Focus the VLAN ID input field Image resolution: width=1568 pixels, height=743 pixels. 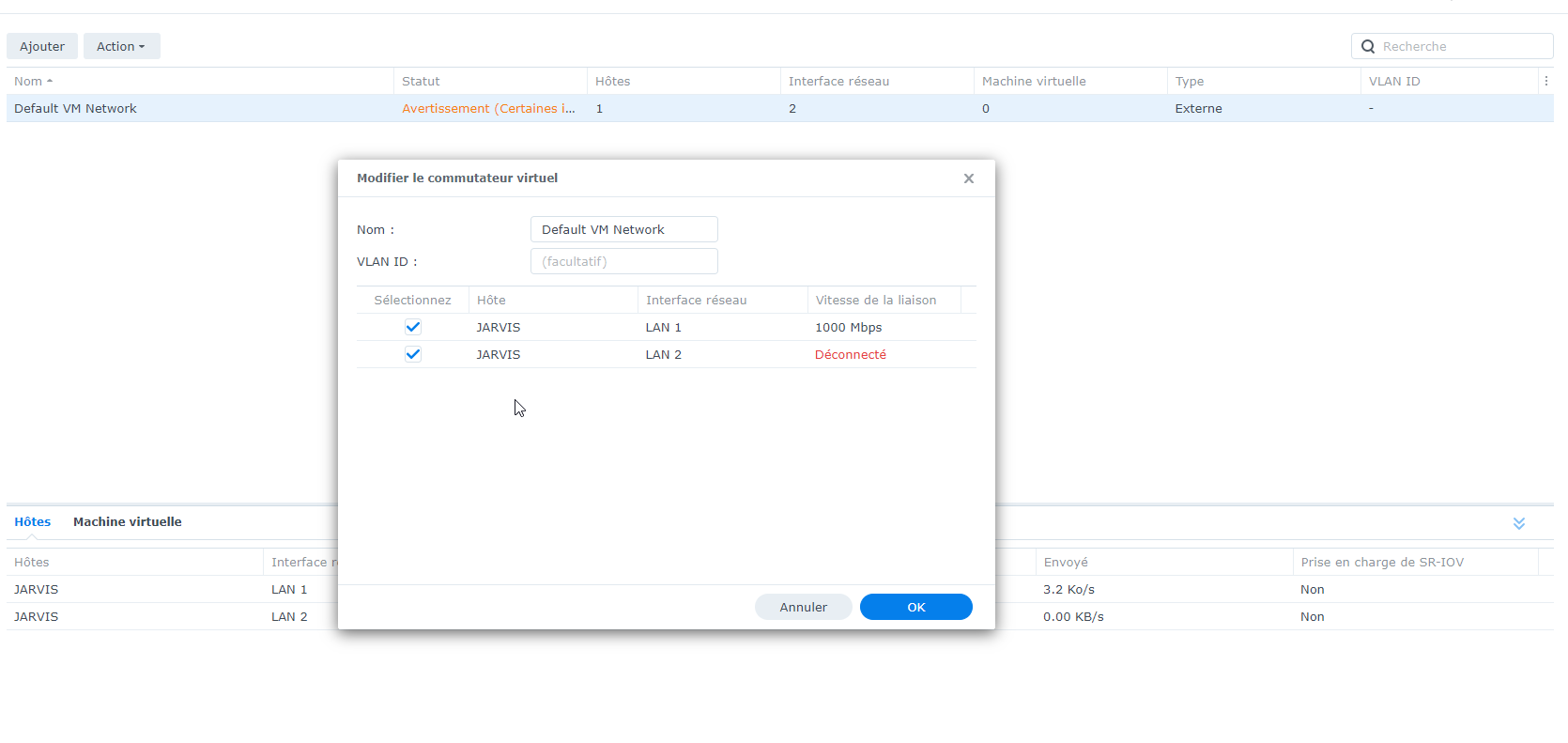623,261
